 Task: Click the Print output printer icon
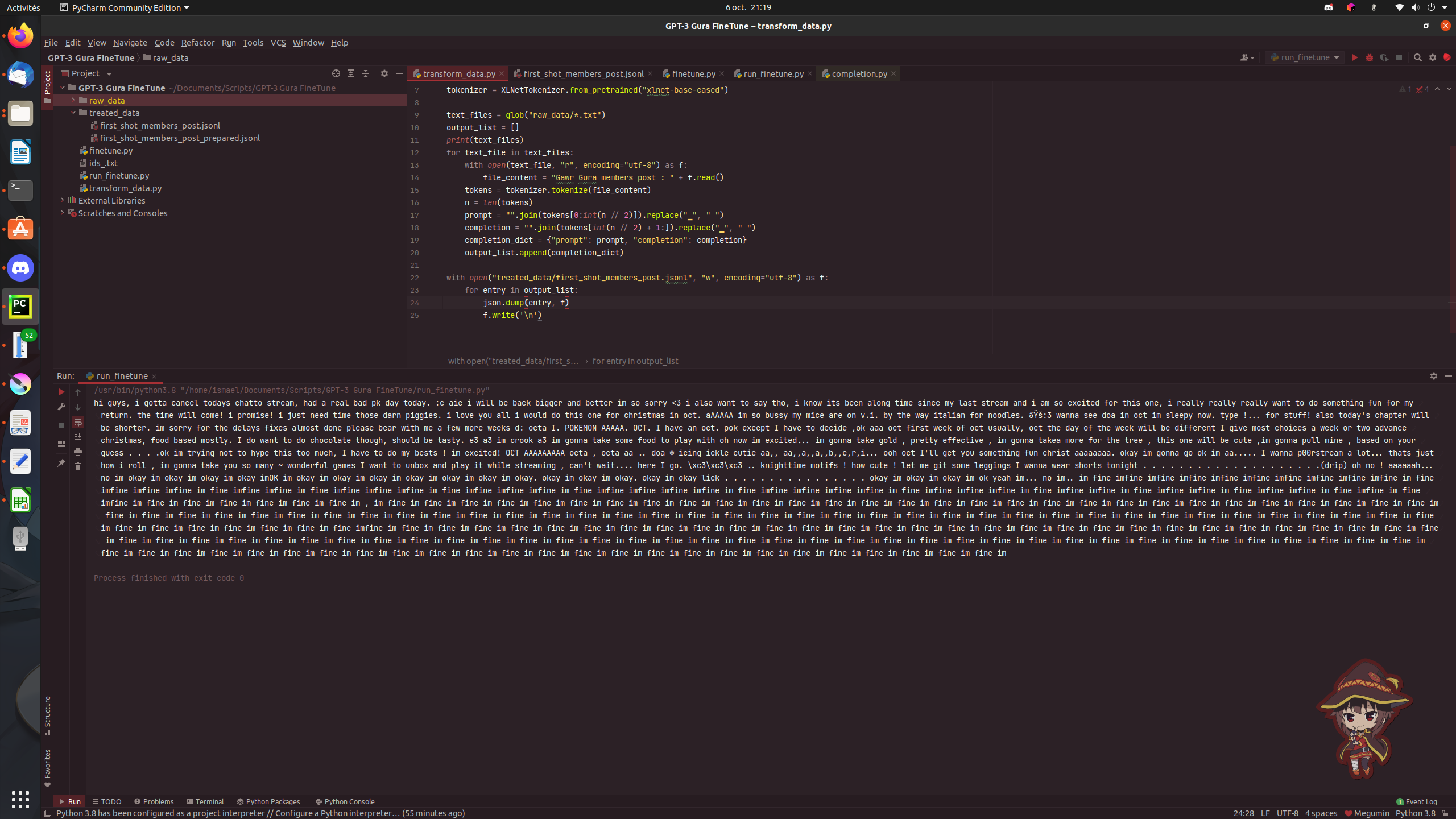tap(78, 452)
